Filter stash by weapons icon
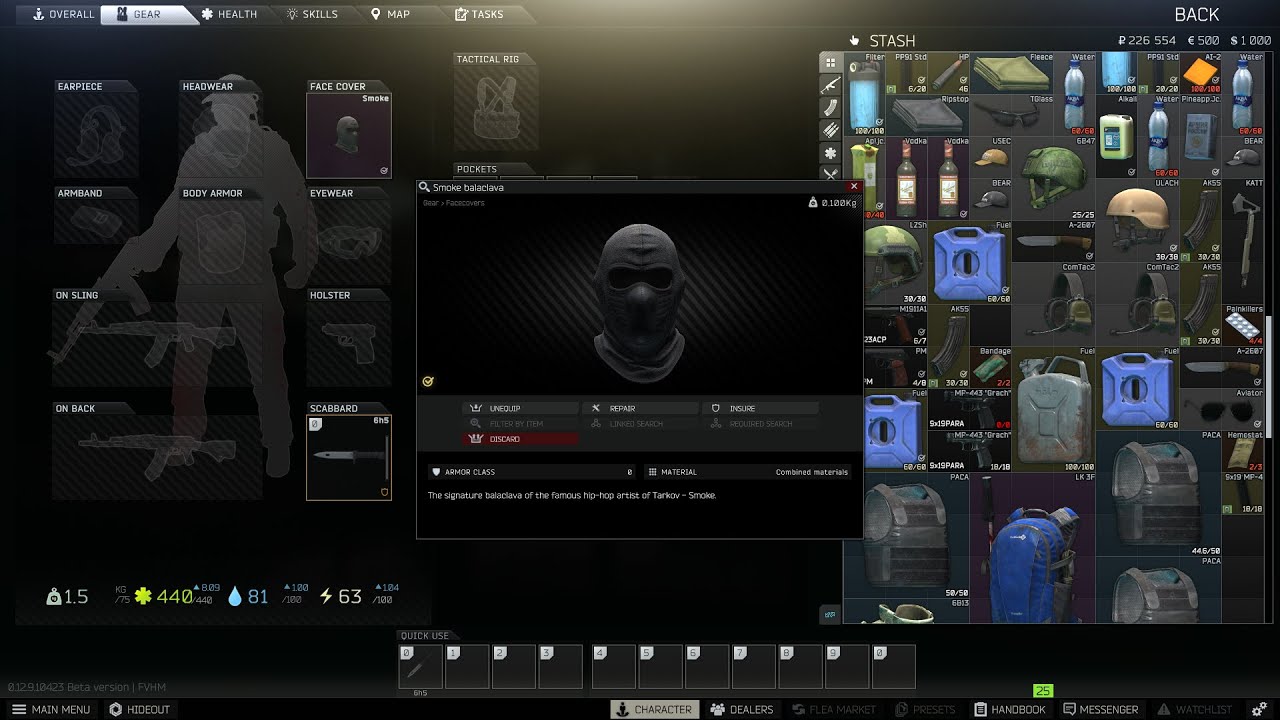 click(x=830, y=85)
